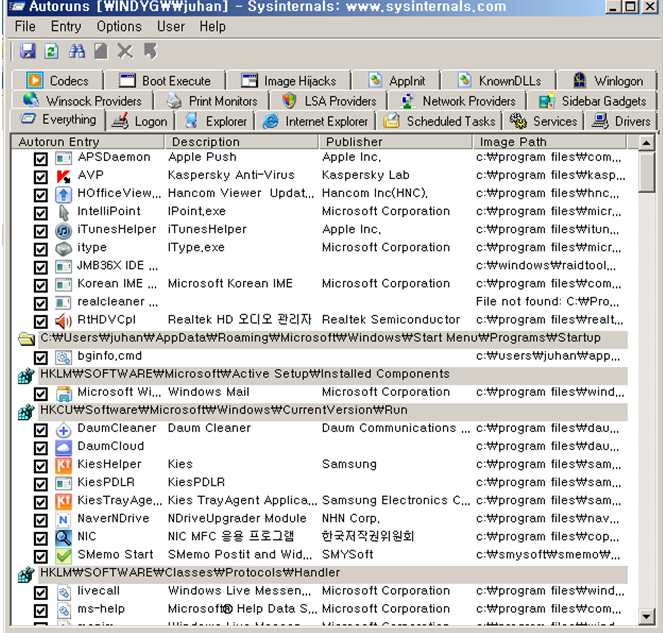Select the HKCU Run registry key row

pos(323,411)
